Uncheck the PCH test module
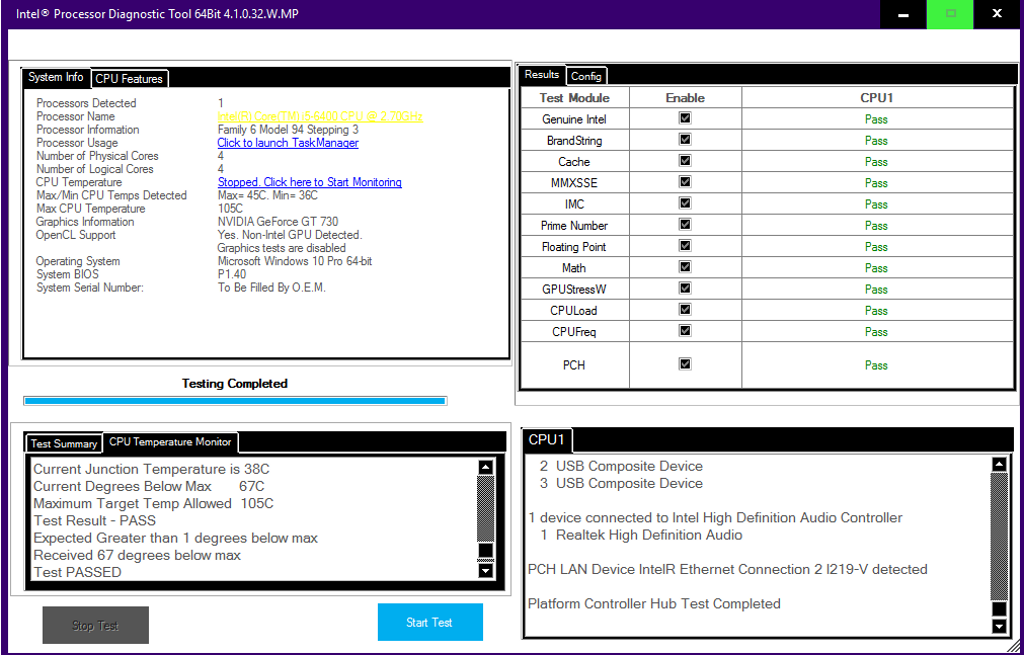 pyautogui.click(x=685, y=364)
